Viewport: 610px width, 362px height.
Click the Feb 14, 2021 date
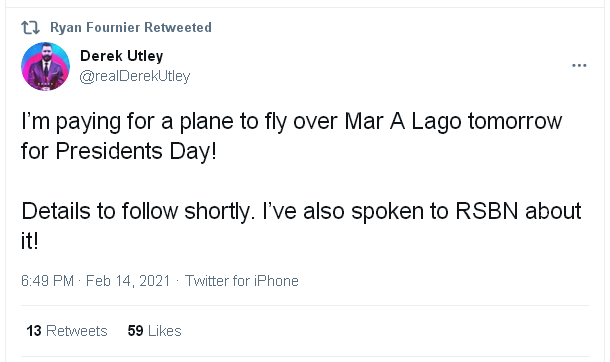tap(128, 281)
